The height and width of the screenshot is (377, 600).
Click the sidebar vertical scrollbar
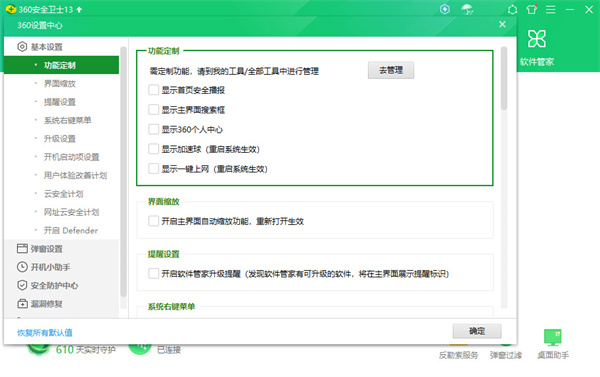(x=123, y=172)
